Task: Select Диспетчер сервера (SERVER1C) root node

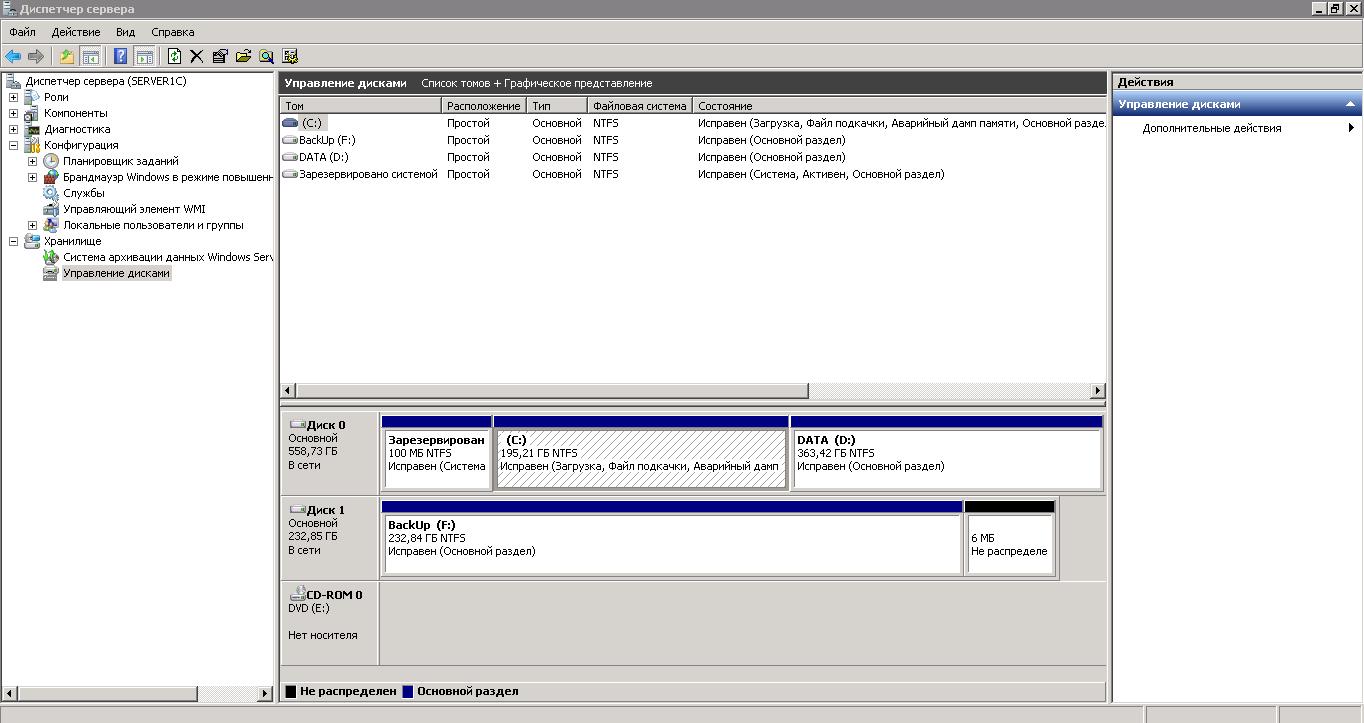Action: tap(106, 81)
